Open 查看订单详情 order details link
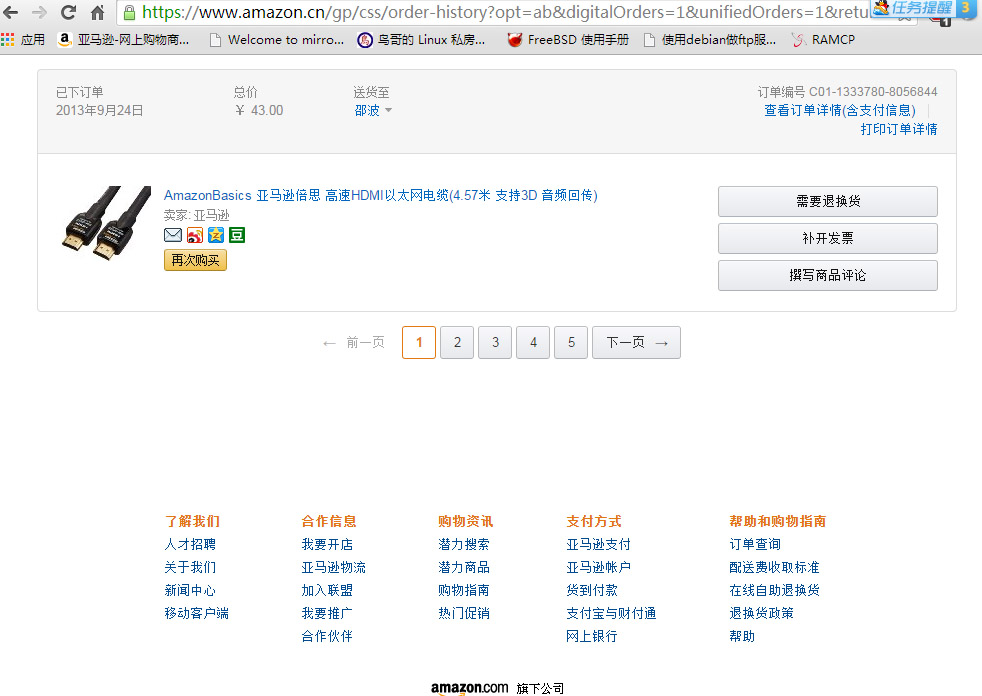Image resolution: width=982 pixels, height=696 pixels. pos(839,110)
